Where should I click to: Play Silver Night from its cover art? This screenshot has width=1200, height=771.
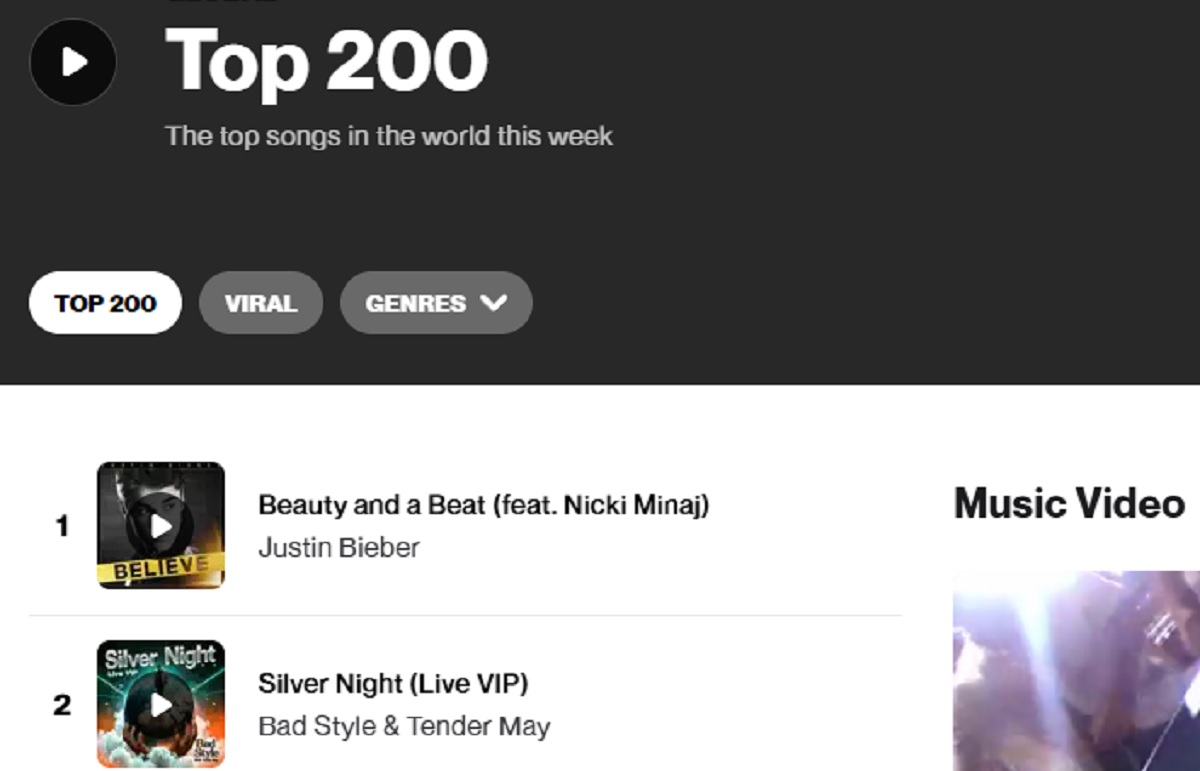(x=161, y=704)
